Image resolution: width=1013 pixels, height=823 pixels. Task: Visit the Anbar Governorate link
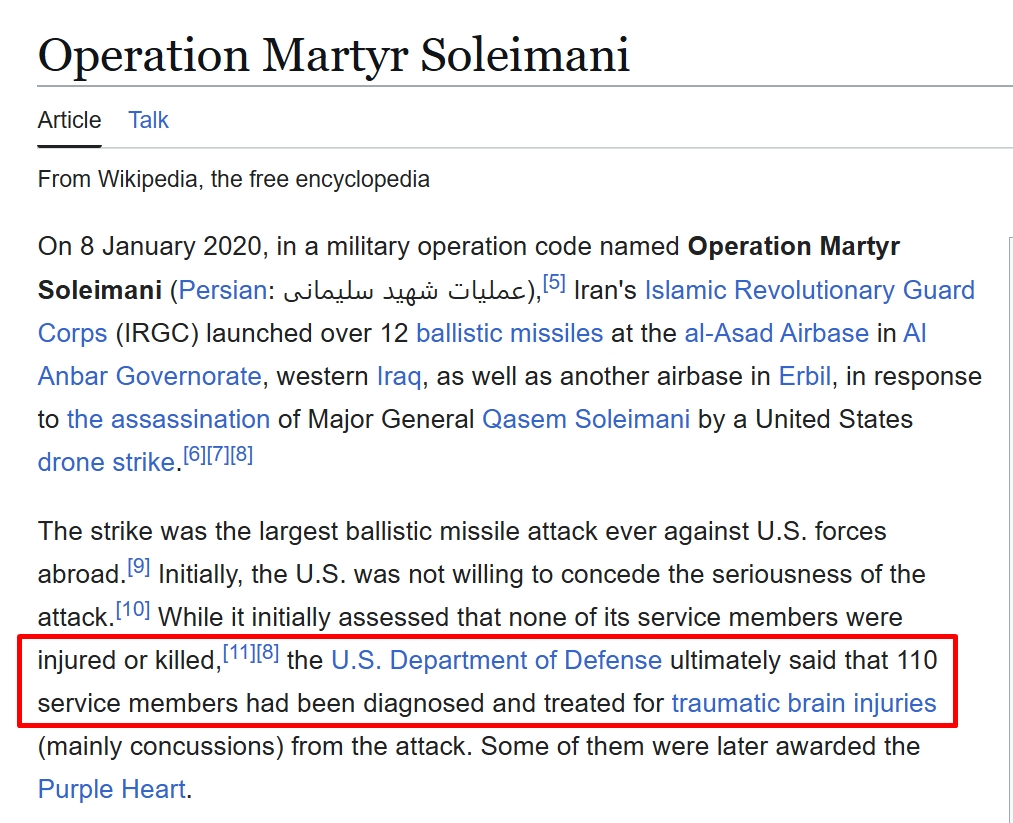click(x=149, y=376)
